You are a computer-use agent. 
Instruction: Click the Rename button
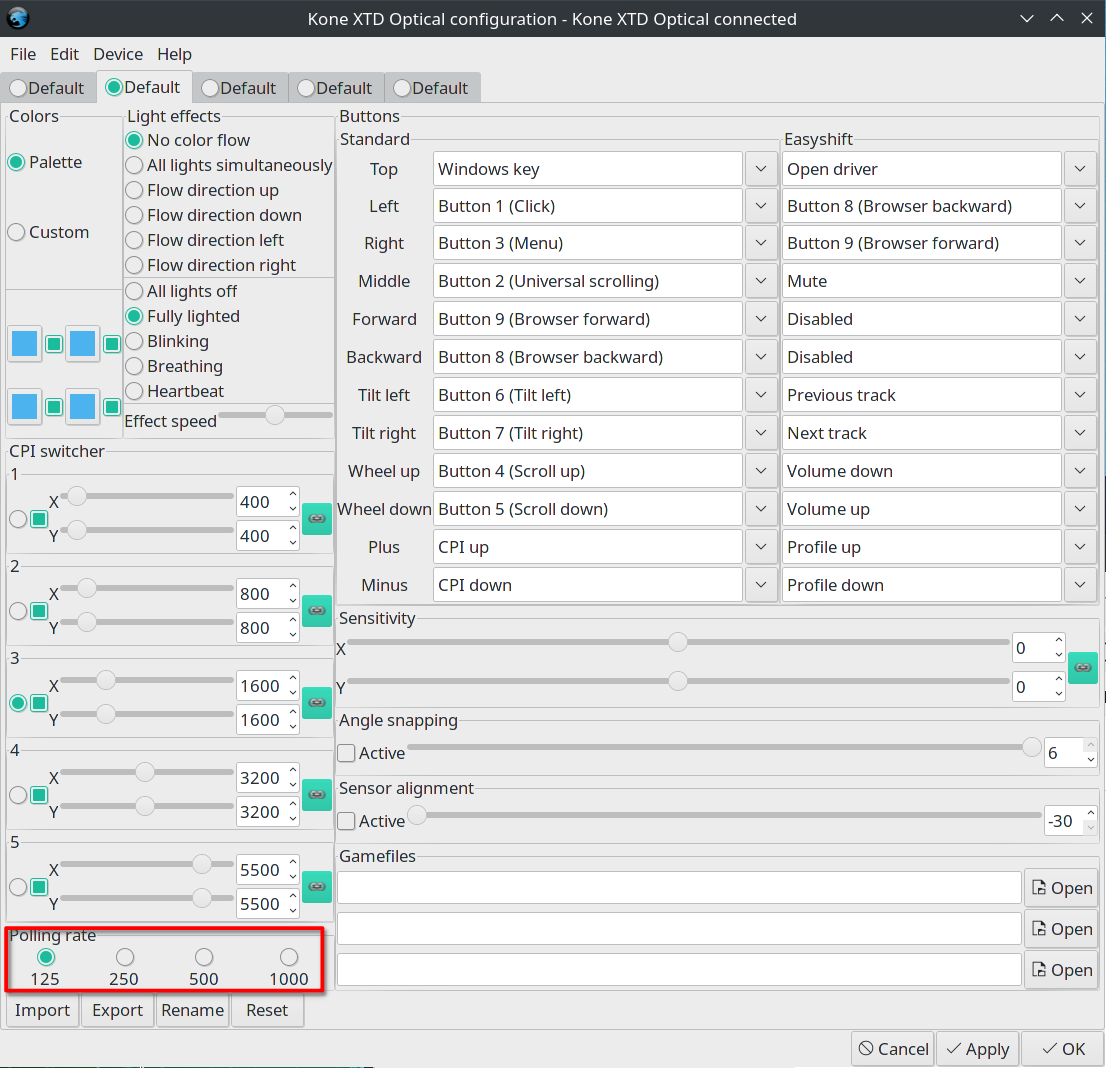[x=192, y=1010]
